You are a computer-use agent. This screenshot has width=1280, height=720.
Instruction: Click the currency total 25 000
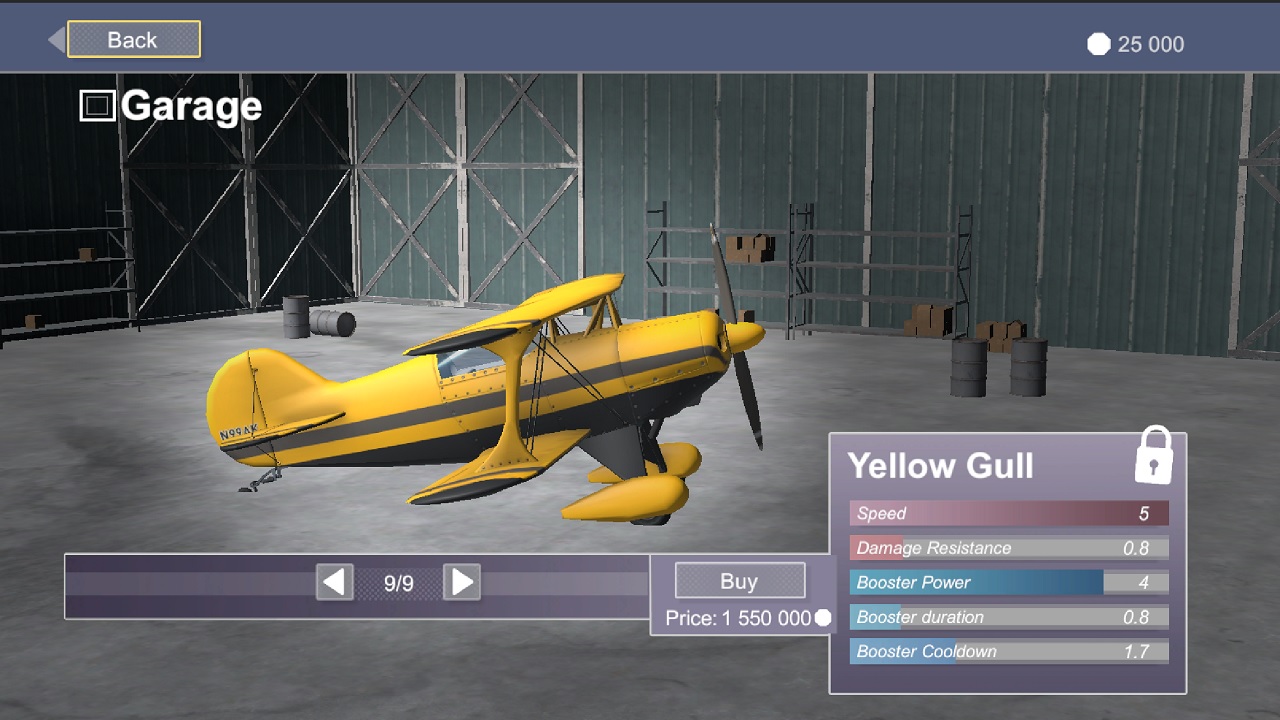1150,44
